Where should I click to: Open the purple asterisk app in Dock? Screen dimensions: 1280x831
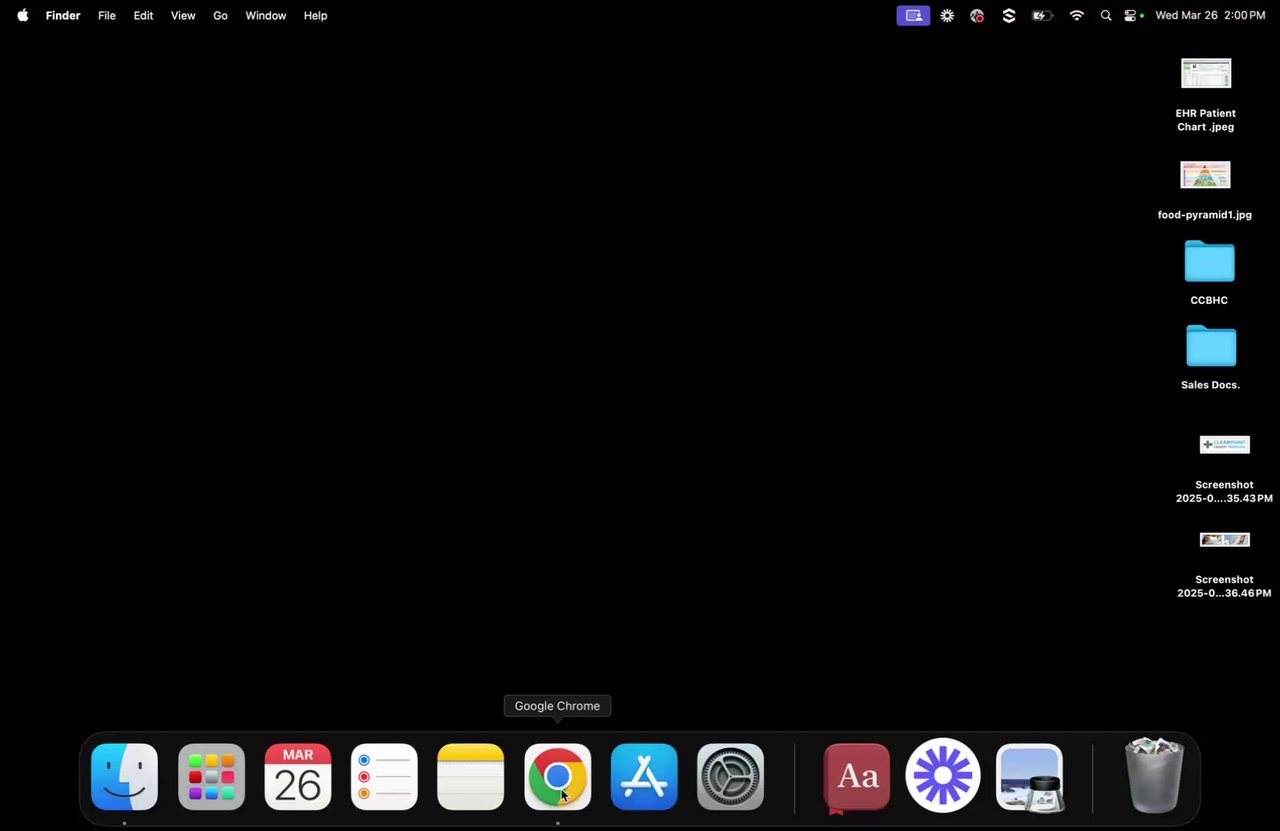pos(943,776)
